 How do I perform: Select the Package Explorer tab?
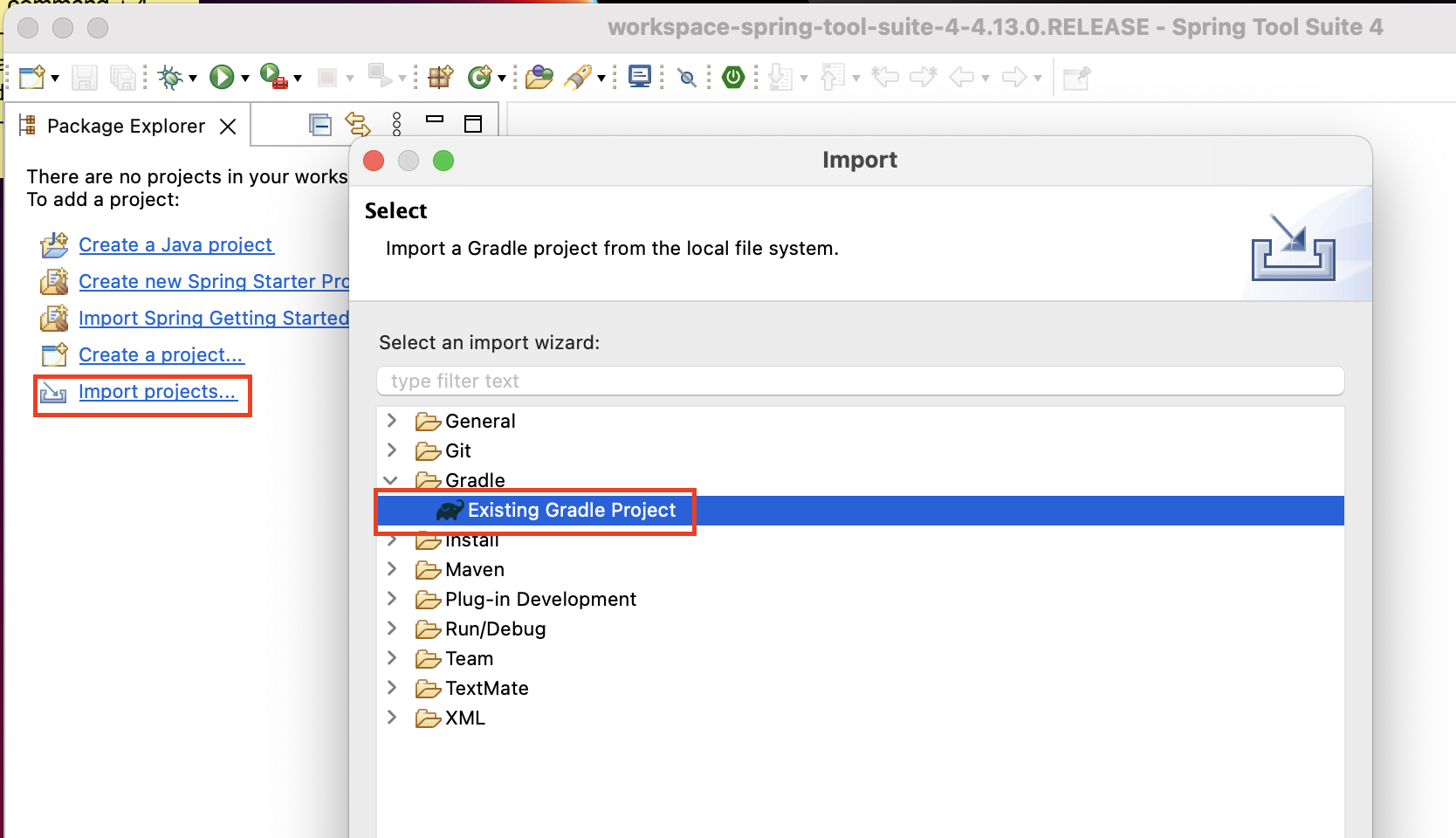(126, 126)
